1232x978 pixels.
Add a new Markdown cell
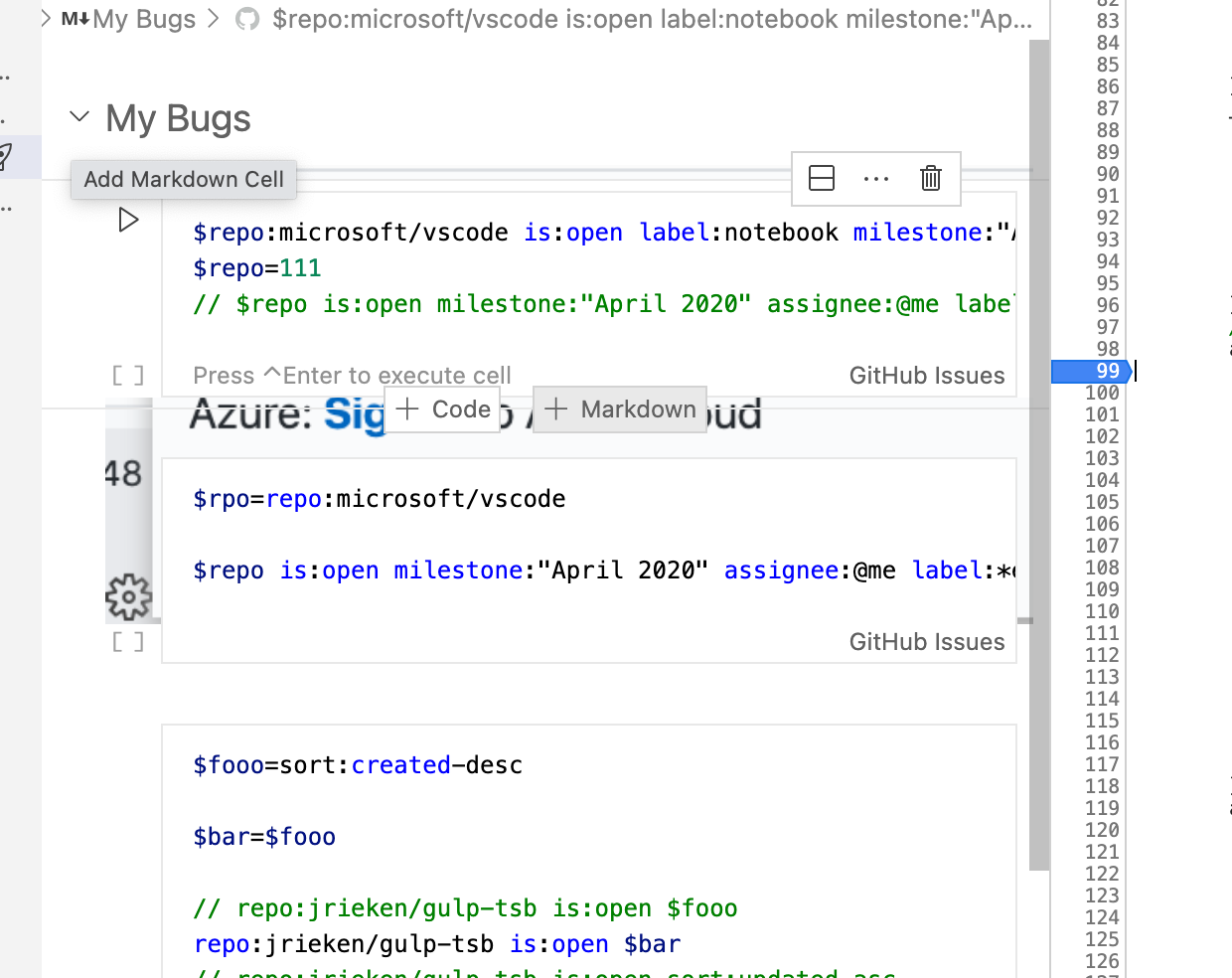(620, 409)
